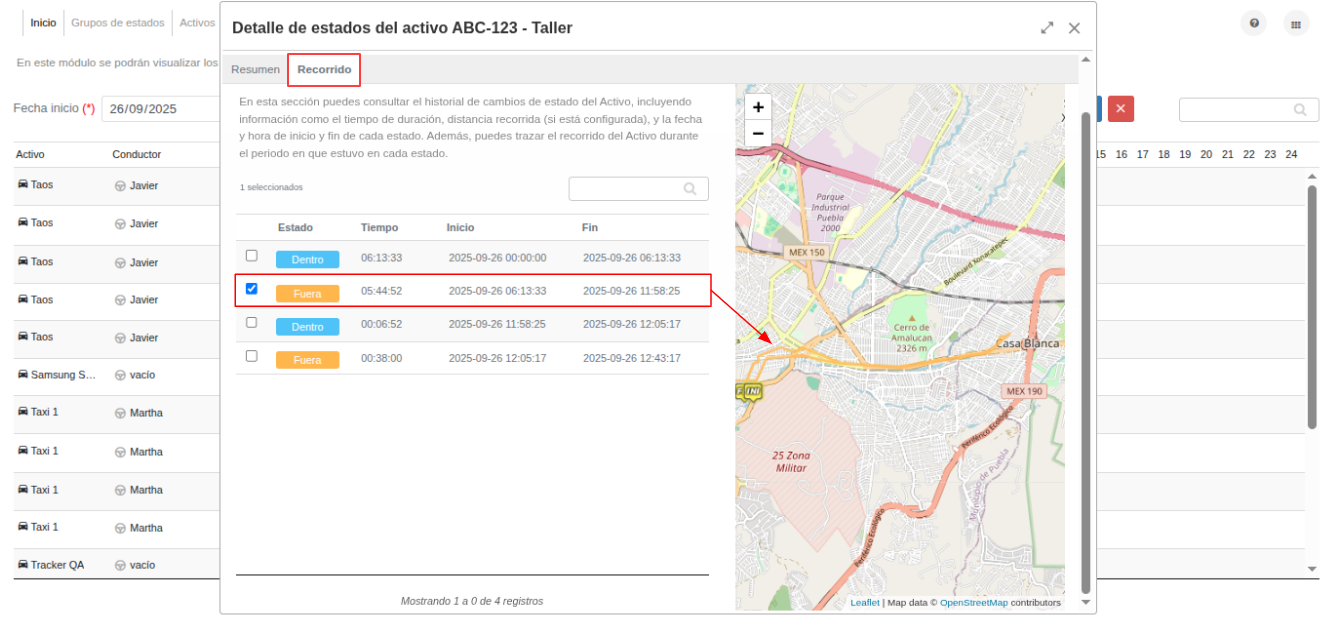Focus the search field in the Recorrido table
This screenshot has width=1328, height=623.
[638, 188]
